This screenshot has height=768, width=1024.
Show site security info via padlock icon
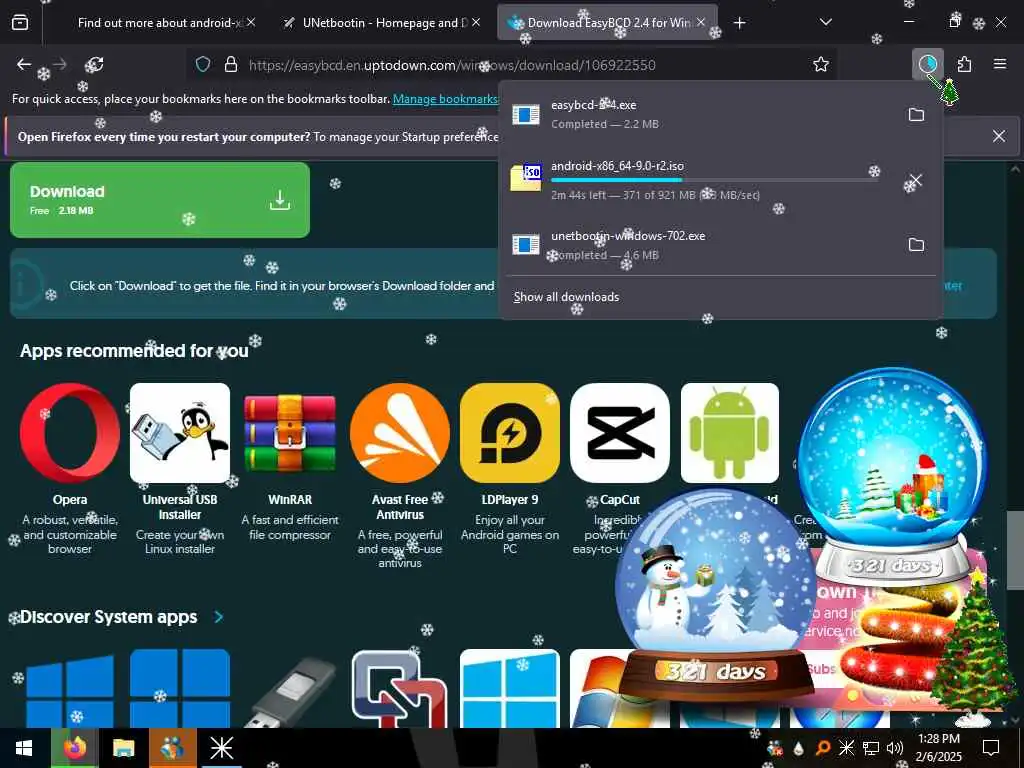(x=231, y=64)
